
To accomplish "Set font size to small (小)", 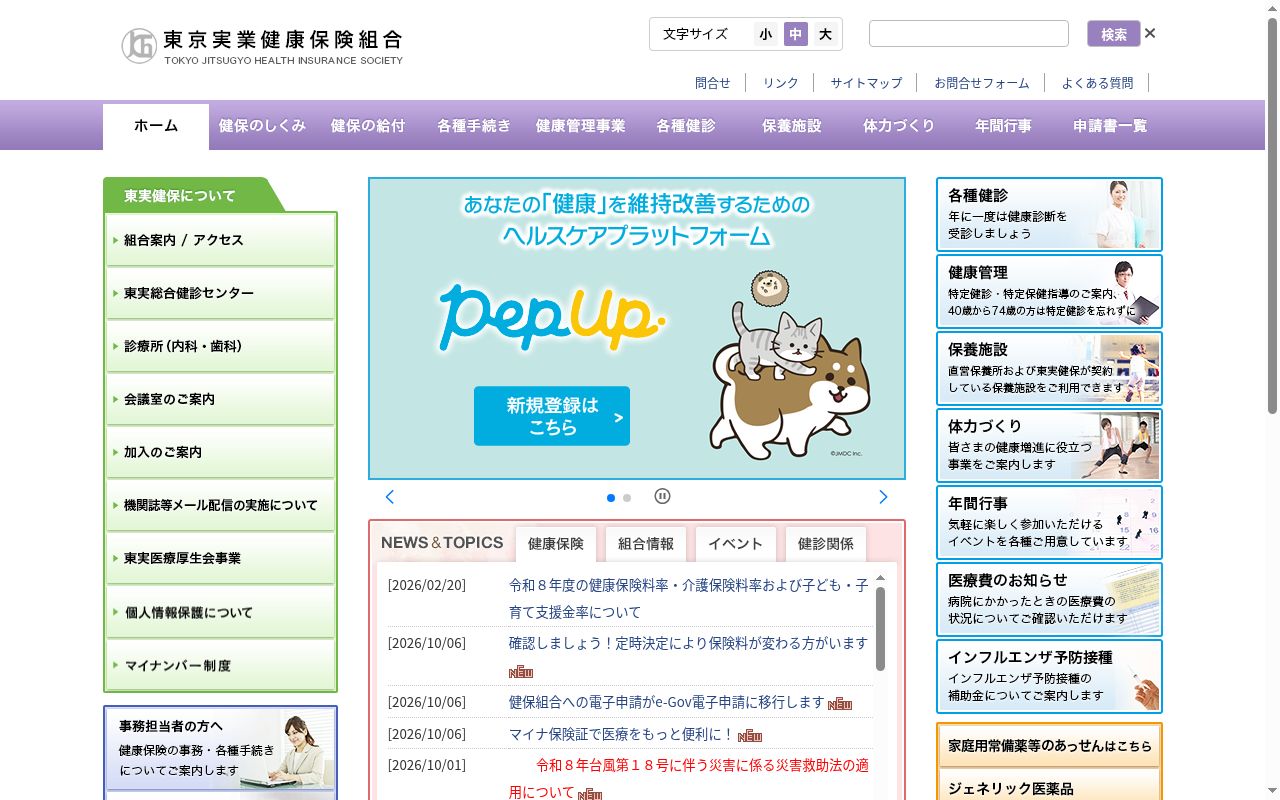I will (x=765, y=34).
